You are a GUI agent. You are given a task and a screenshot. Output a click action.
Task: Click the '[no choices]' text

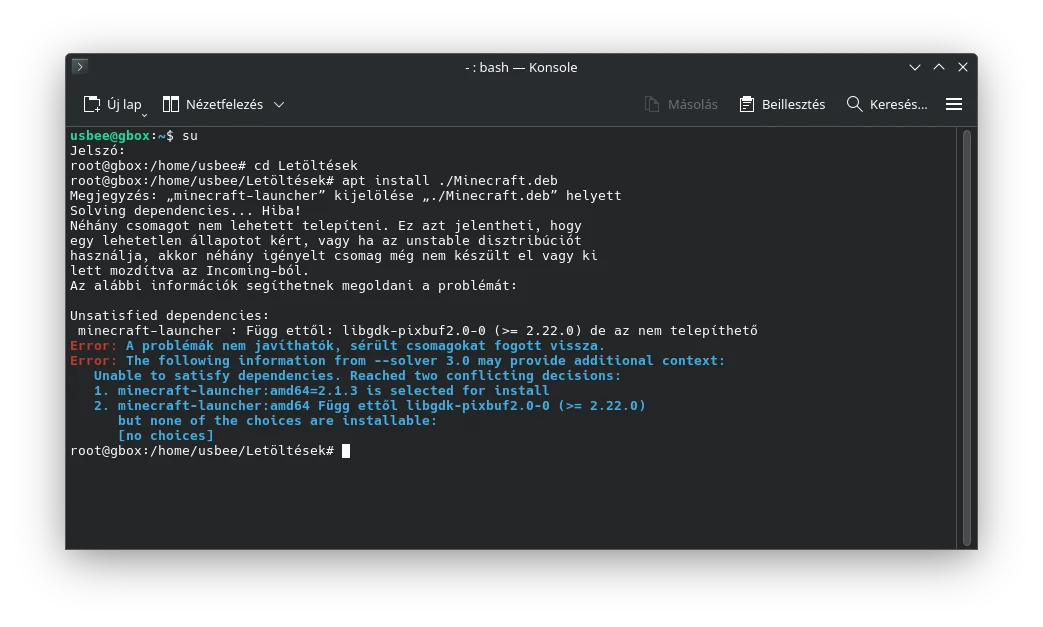click(166, 436)
